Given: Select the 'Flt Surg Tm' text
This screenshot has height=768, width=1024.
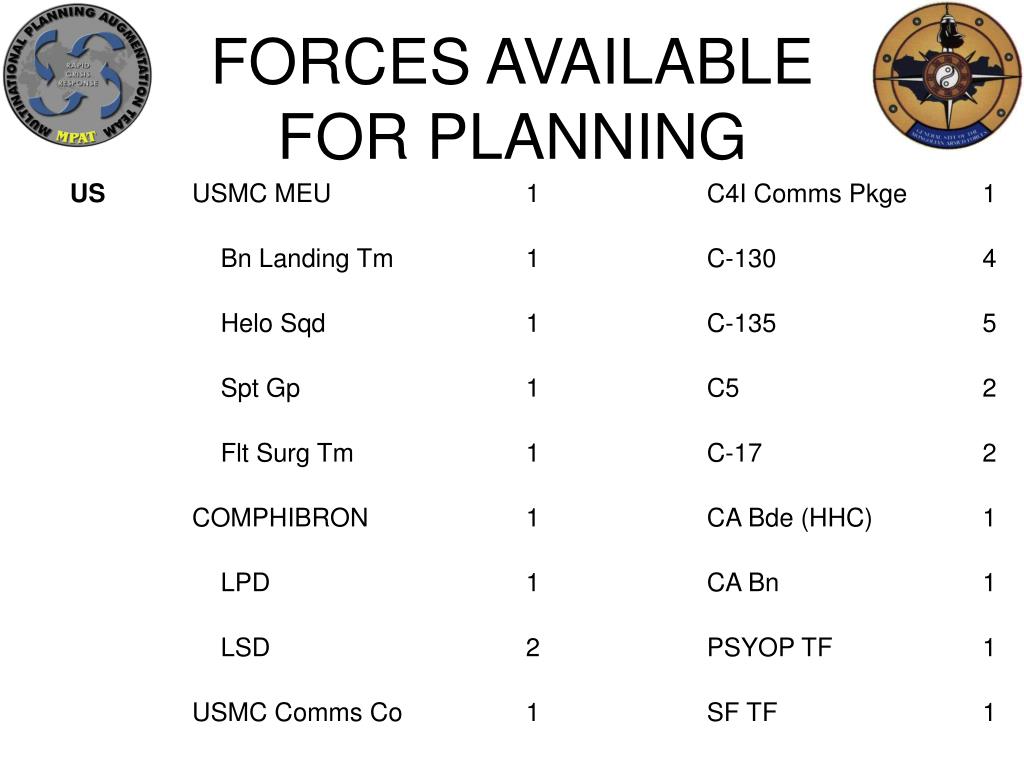Looking at the screenshot, I should 287,453.
